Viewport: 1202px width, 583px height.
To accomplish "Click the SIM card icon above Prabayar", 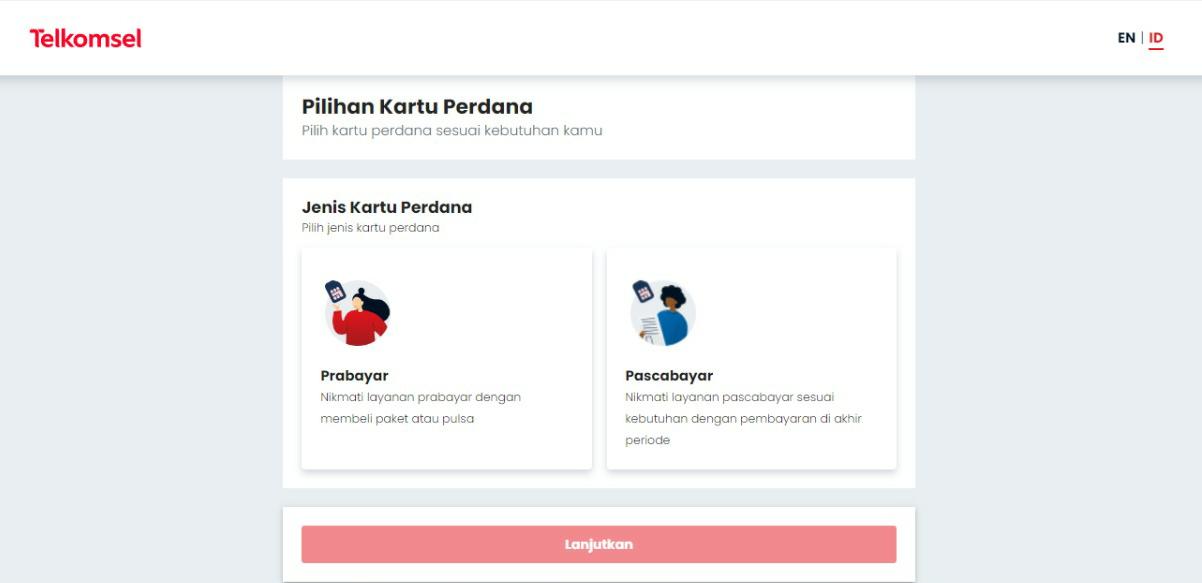I will point(335,292).
